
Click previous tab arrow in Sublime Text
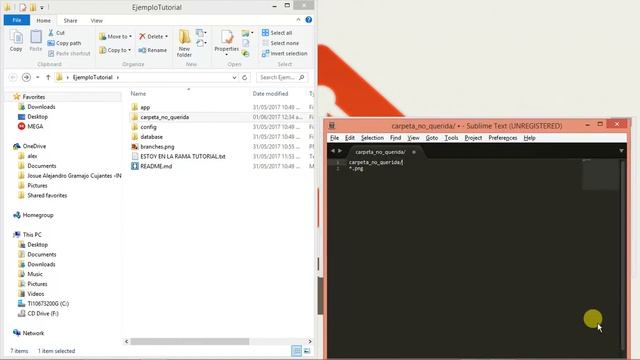point(333,151)
